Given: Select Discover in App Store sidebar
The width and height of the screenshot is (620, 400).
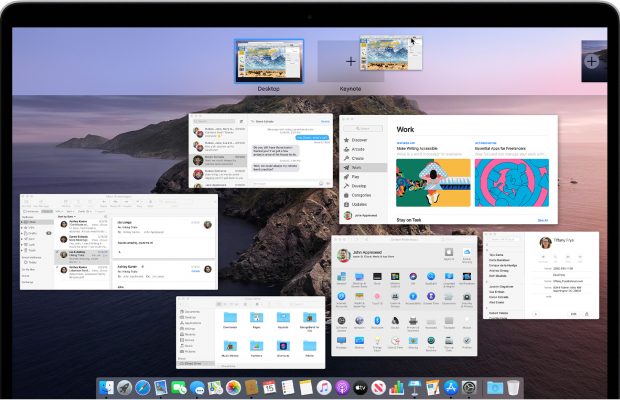Looking at the screenshot, I should pyautogui.click(x=359, y=140).
